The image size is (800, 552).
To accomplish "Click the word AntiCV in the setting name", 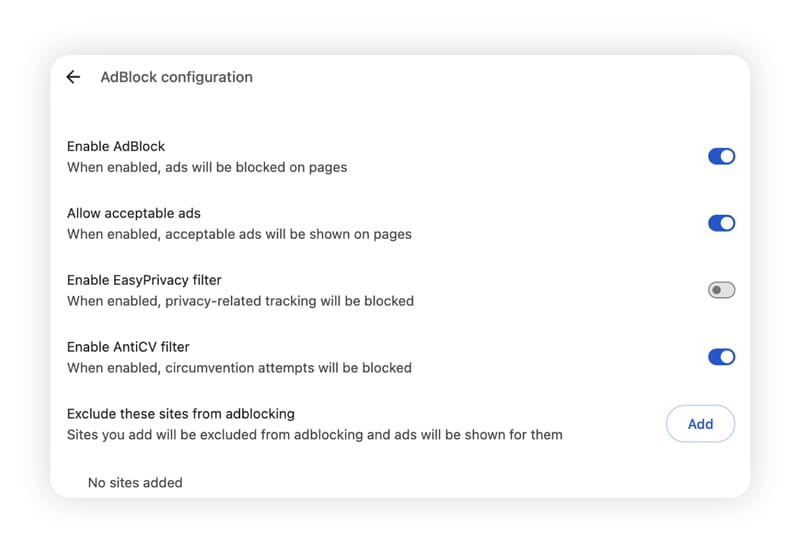I will [142, 347].
